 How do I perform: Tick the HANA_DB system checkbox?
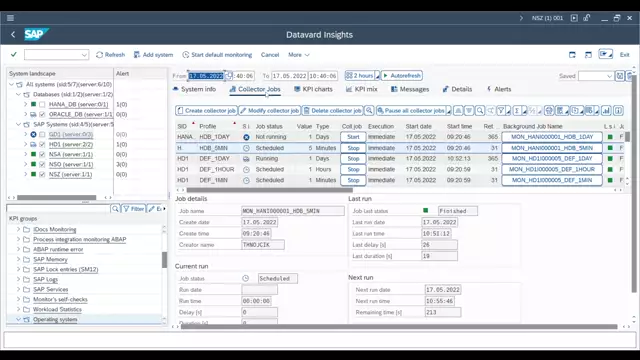[42, 104]
